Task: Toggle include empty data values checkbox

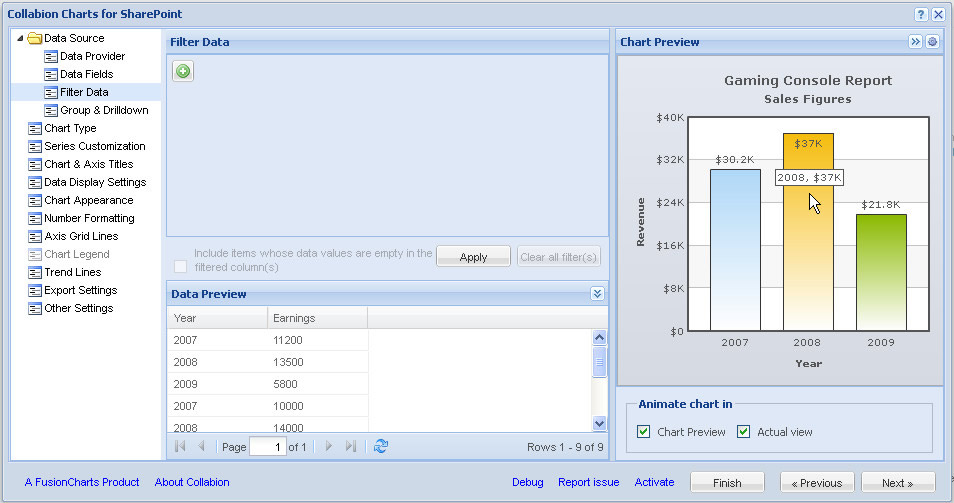Action: tap(180, 266)
